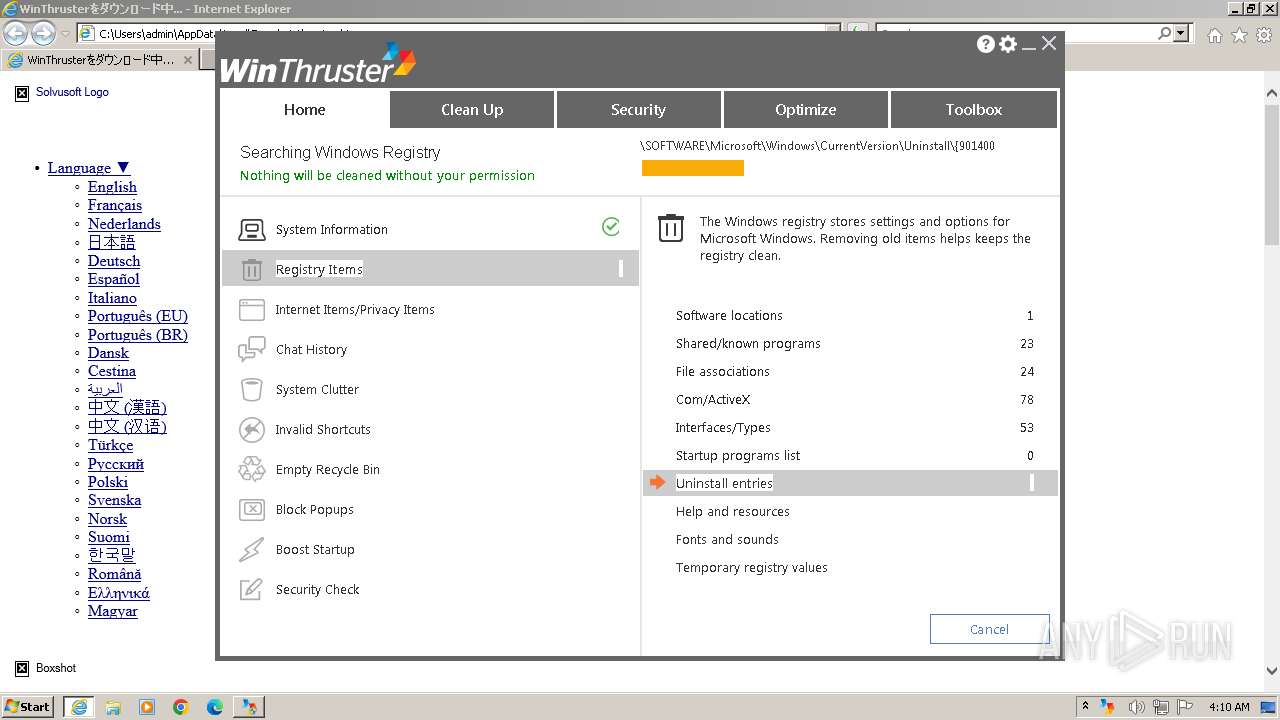
Task: Choose Magyar language link
Action: (x=113, y=611)
